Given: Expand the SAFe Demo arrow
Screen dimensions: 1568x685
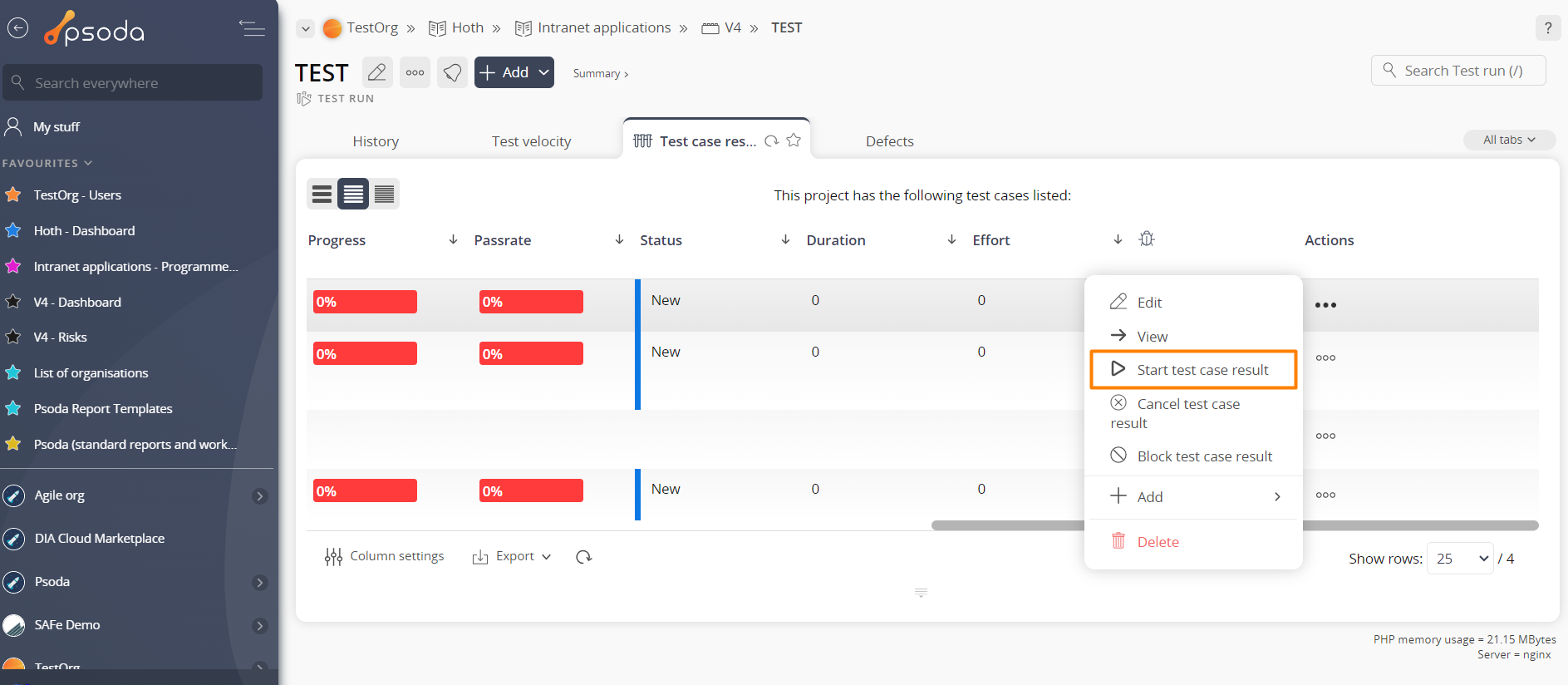Looking at the screenshot, I should click(260, 626).
